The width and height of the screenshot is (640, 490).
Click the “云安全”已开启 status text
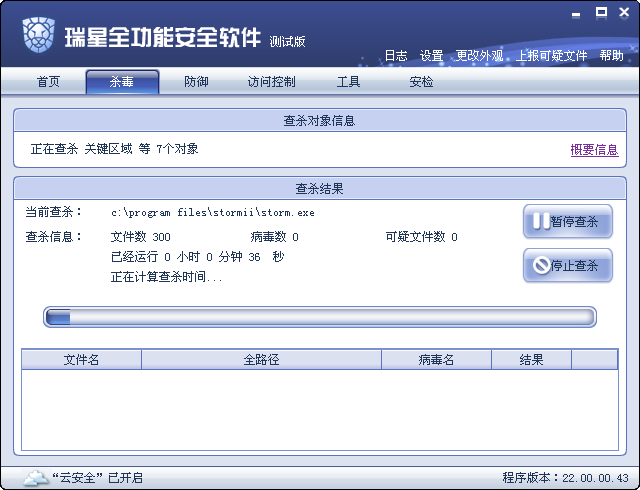point(98,478)
